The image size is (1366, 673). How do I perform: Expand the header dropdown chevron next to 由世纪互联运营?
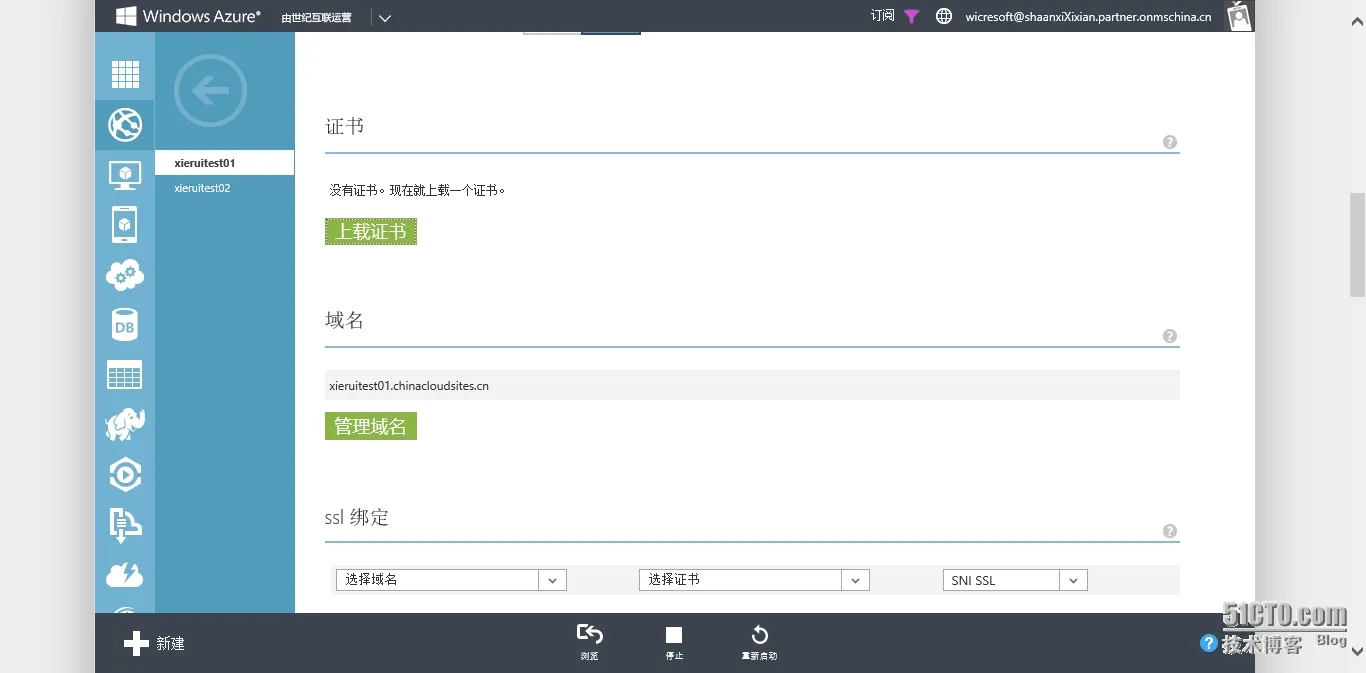[385, 17]
